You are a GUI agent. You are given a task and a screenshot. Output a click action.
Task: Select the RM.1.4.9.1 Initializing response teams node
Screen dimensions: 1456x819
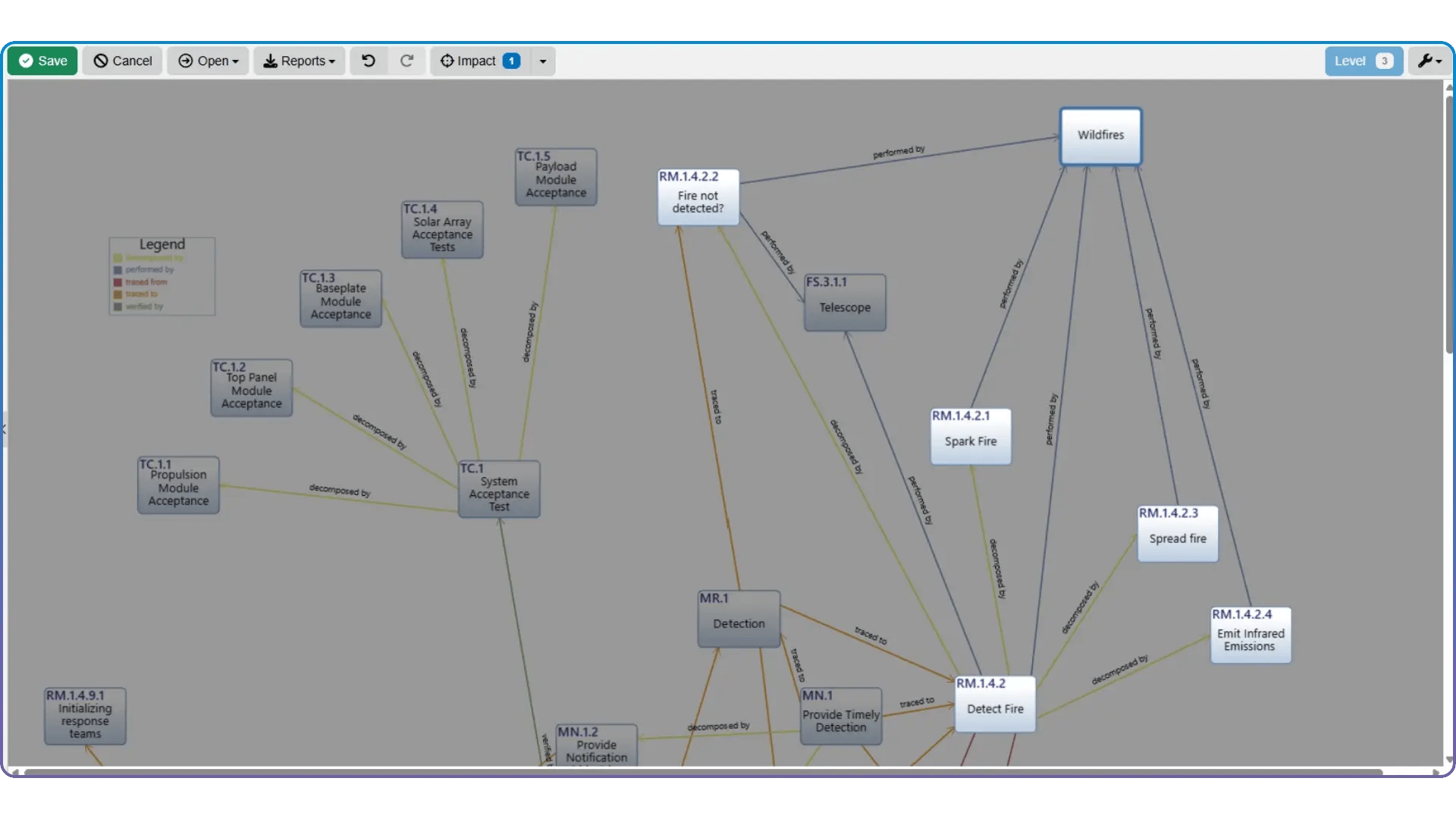point(85,716)
